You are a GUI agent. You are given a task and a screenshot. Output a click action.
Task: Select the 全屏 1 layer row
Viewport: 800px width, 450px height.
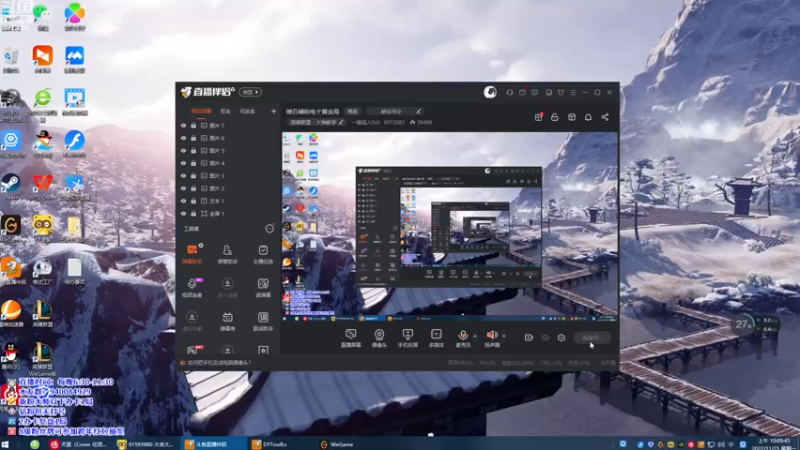(229, 214)
